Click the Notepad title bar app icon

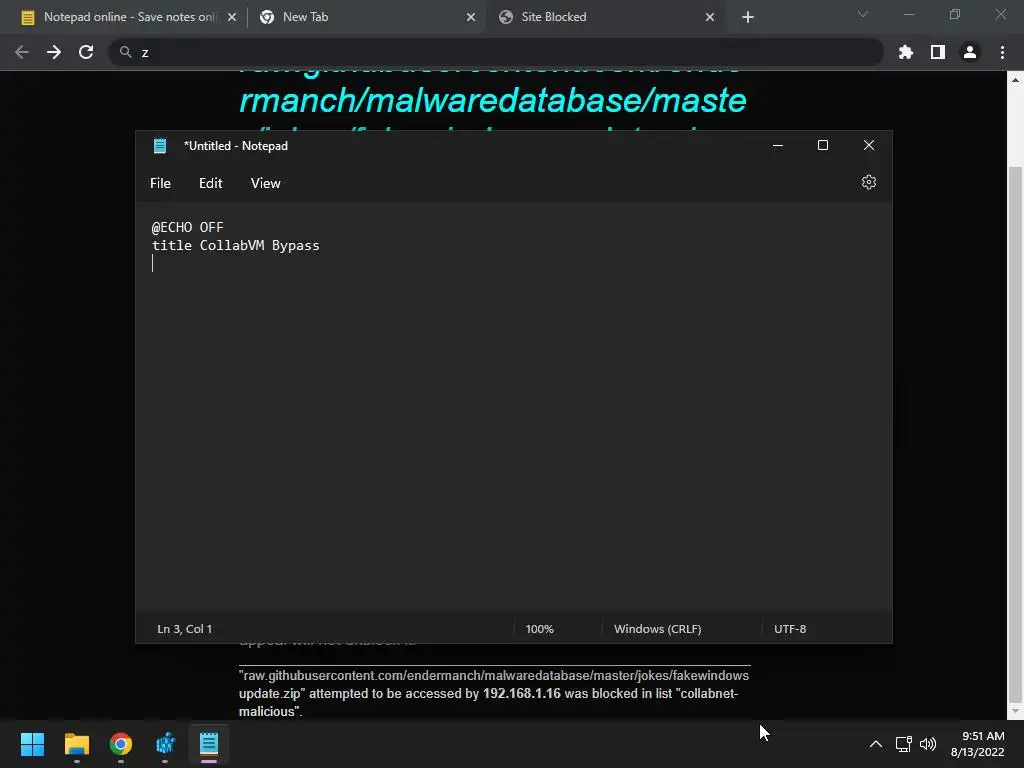(159, 146)
